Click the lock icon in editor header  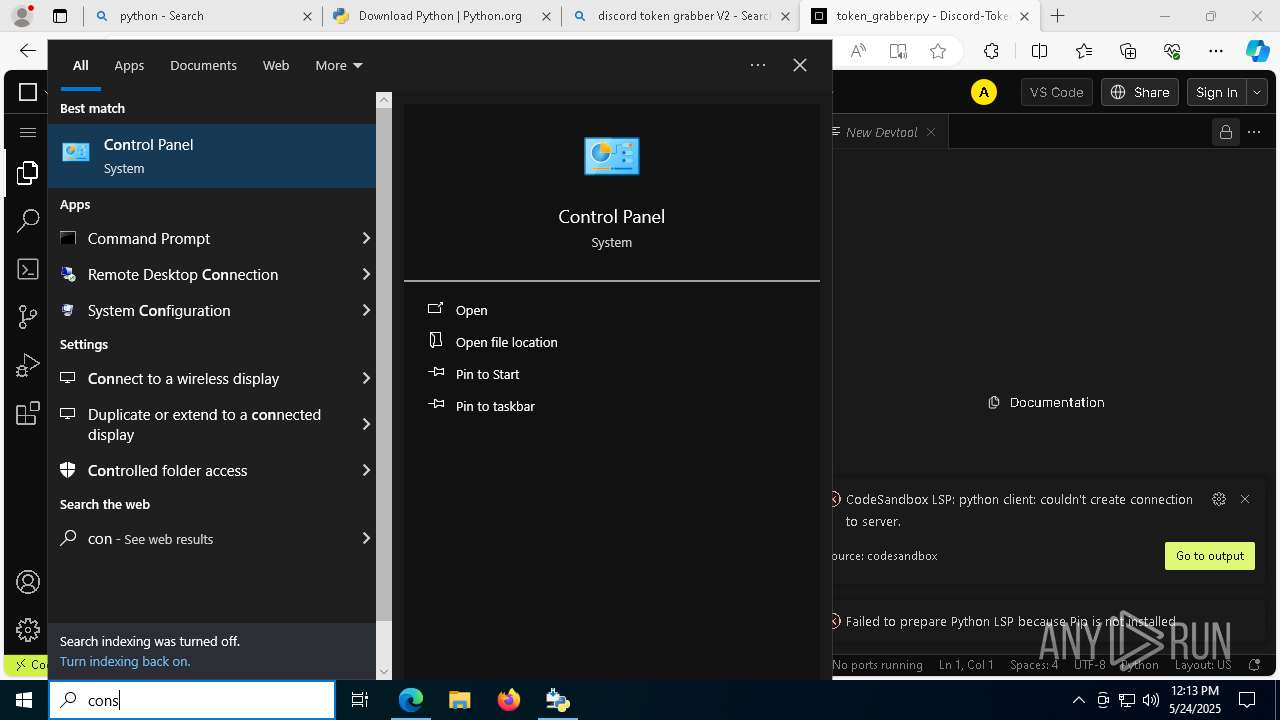[1226, 132]
